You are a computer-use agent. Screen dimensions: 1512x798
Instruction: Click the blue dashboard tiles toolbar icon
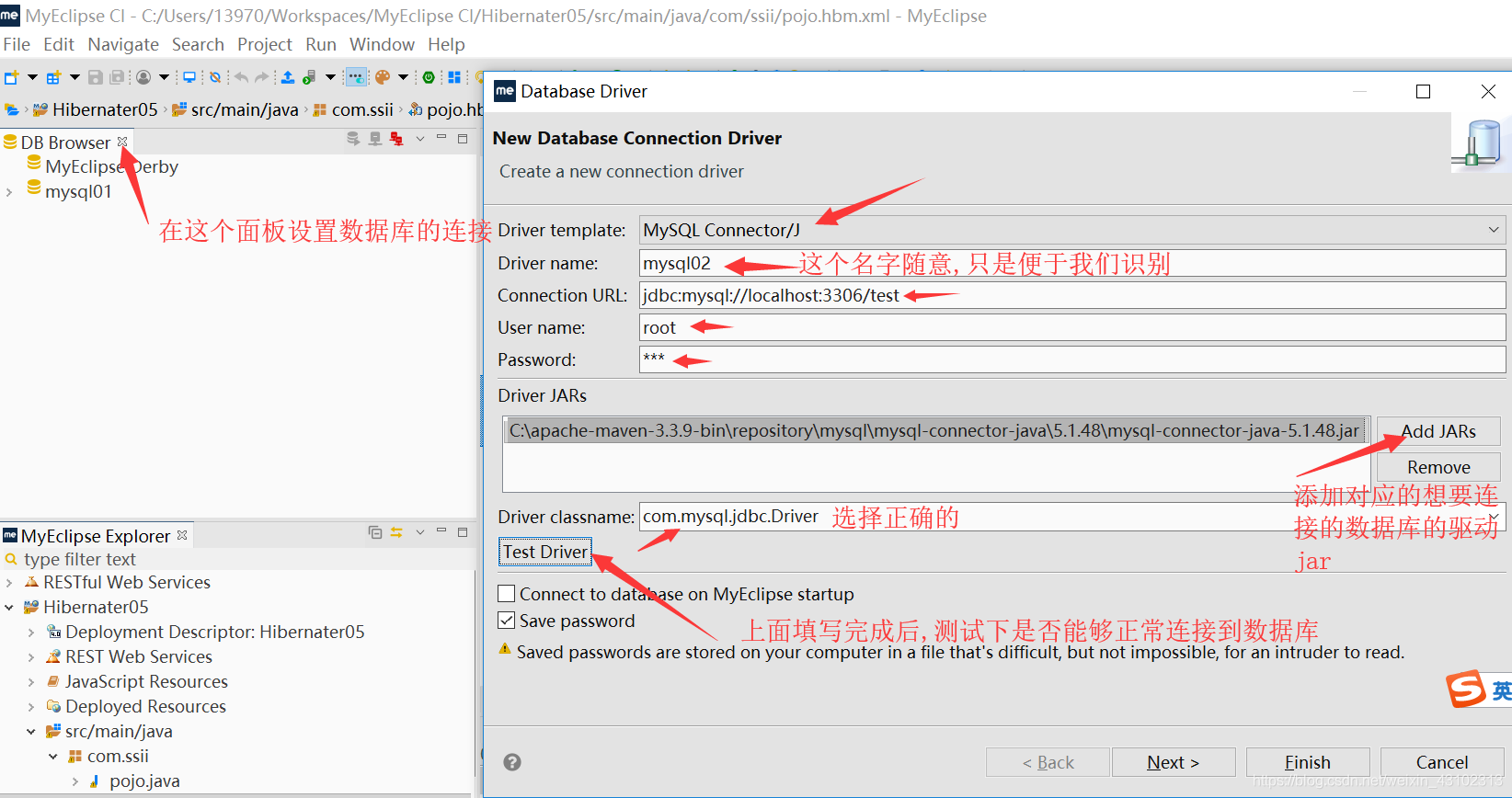(454, 78)
